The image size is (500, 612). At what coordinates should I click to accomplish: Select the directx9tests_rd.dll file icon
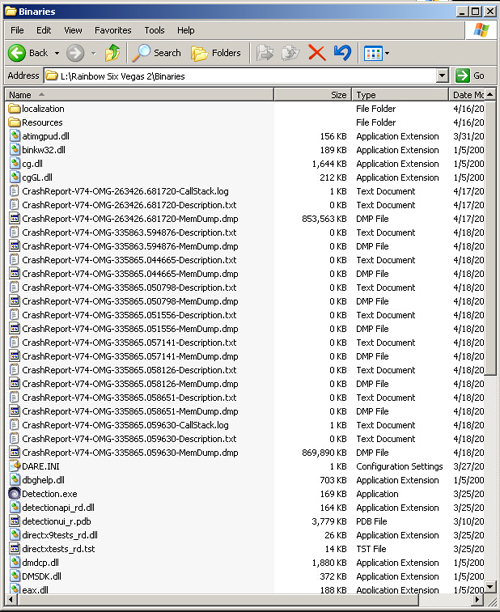[14, 535]
